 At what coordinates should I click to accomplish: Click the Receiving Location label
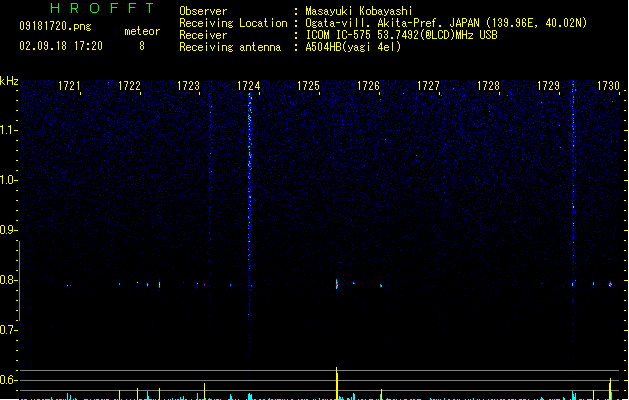point(233,23)
